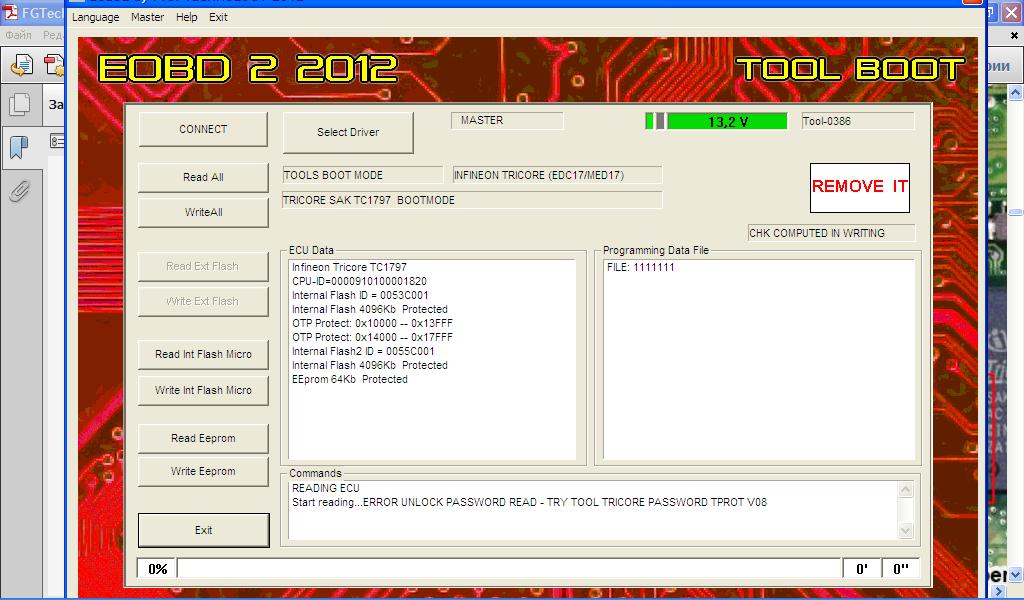Open the Master menu

(x=147, y=17)
